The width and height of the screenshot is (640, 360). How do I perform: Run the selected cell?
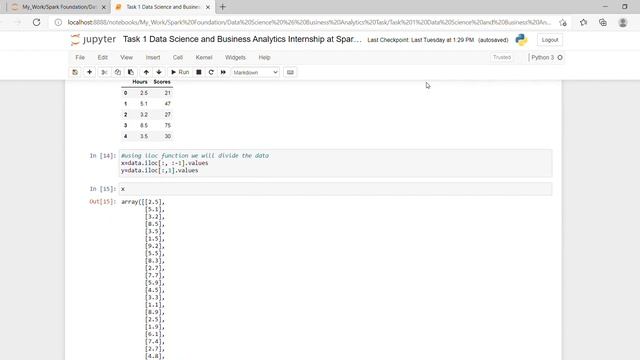point(180,72)
